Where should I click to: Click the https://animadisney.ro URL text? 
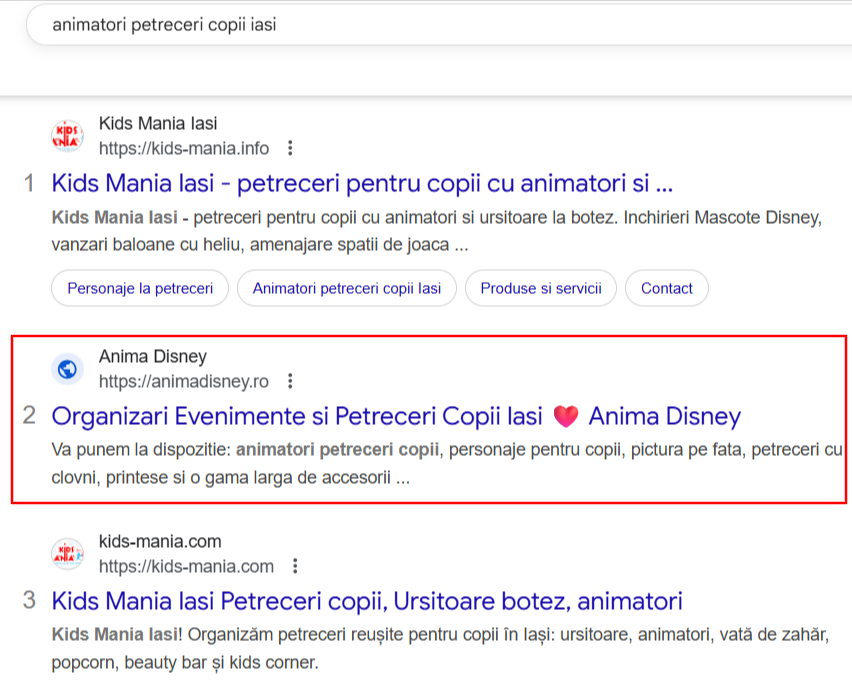[184, 381]
